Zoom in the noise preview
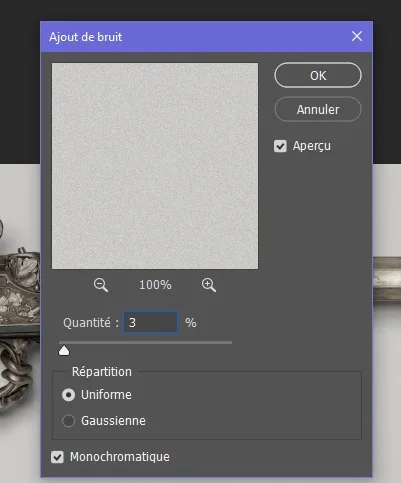Image resolution: width=401 pixels, height=483 pixels. click(209, 285)
